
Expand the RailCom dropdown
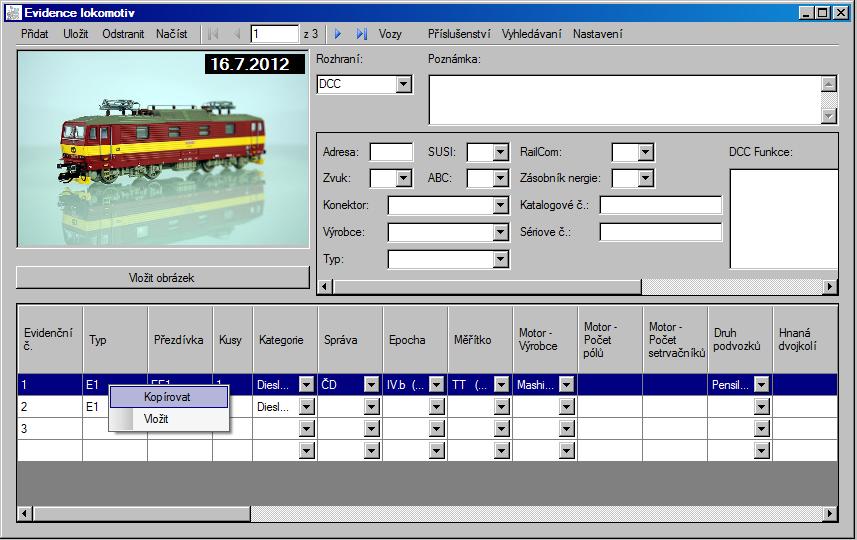click(x=645, y=153)
